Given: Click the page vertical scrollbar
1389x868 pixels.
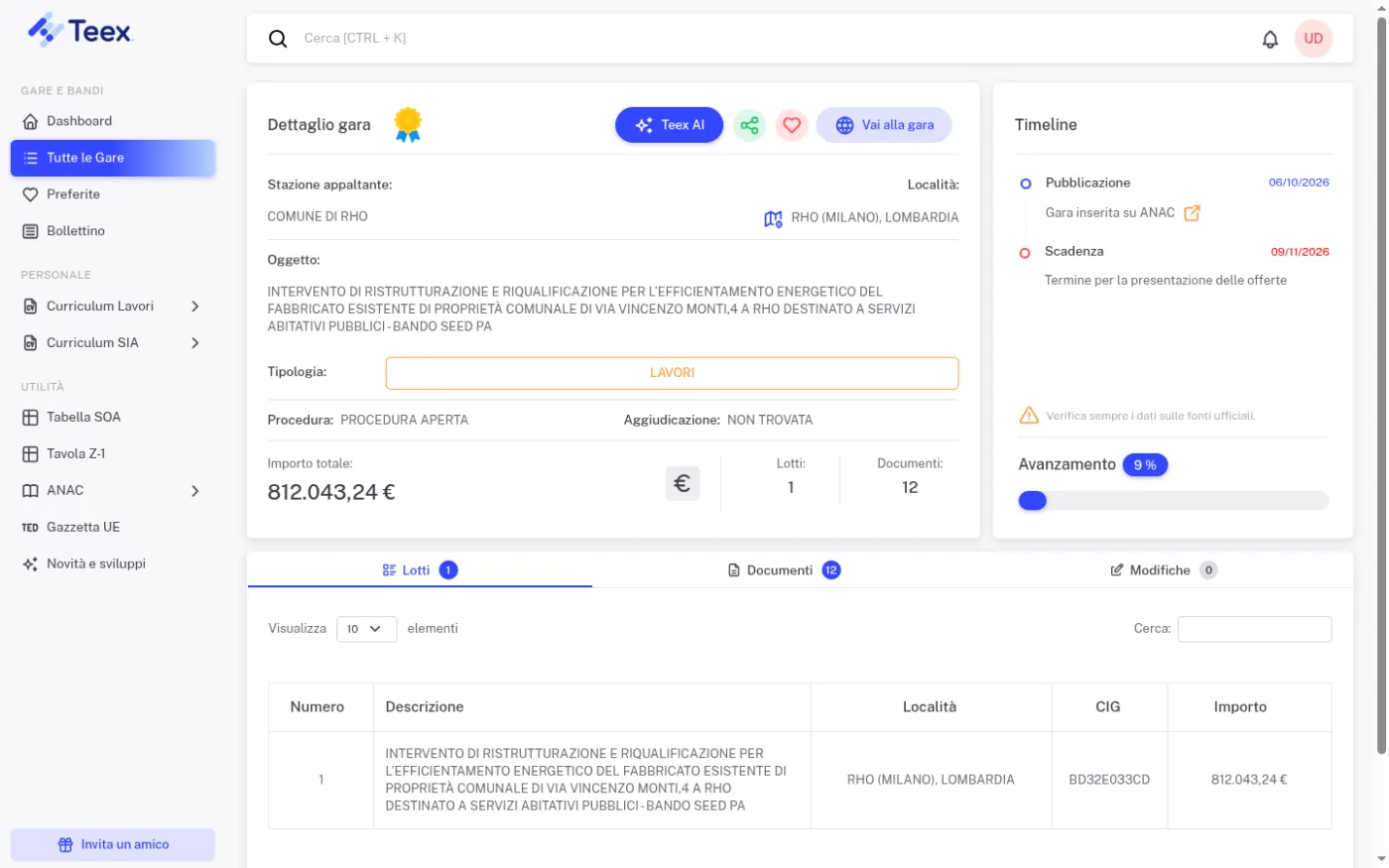Looking at the screenshot, I should point(1381,387).
